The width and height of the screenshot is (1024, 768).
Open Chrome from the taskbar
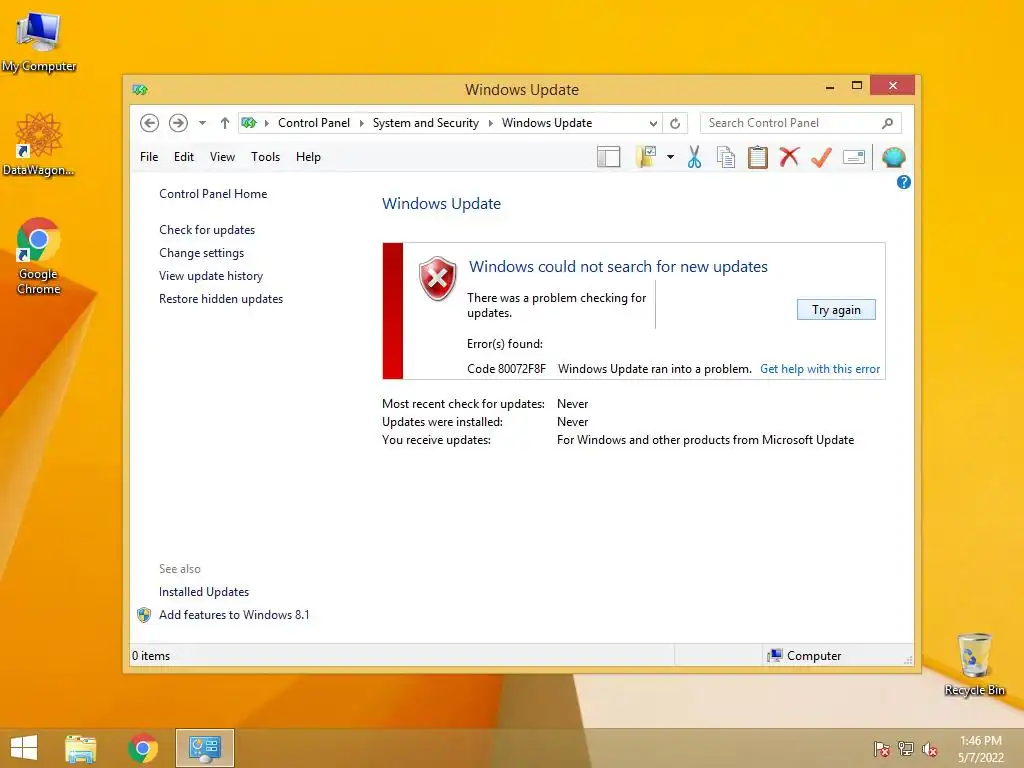click(142, 748)
